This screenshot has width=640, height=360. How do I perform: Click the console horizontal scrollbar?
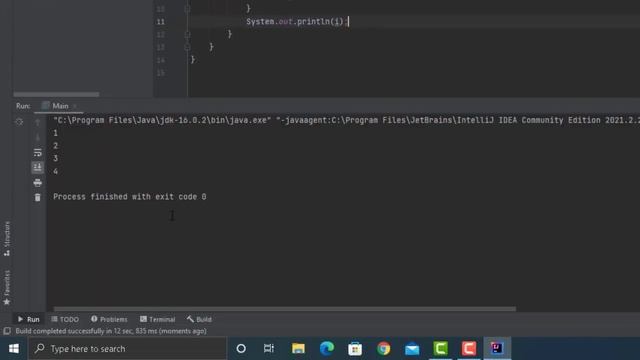(285, 309)
